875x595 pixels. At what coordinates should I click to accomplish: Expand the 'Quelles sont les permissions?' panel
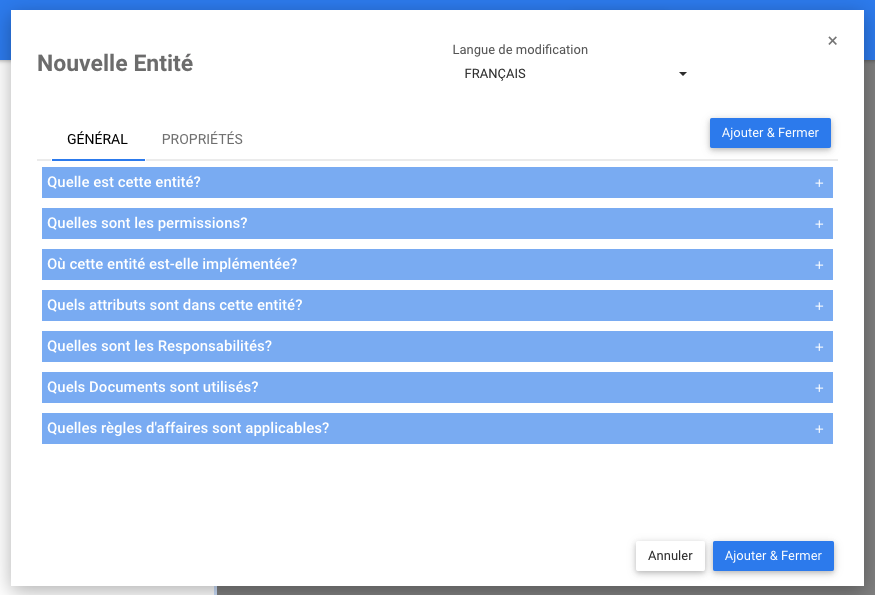coord(147,224)
